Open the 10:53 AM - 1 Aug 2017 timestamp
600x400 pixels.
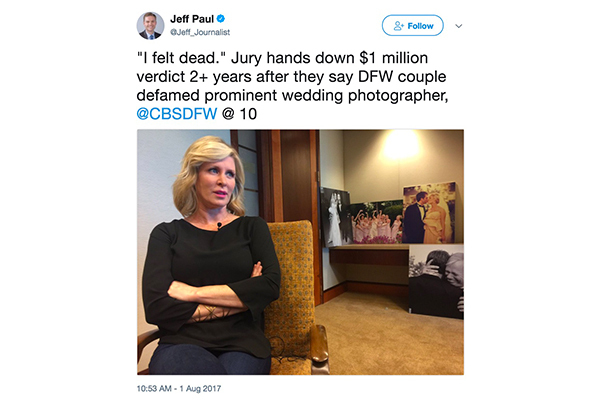179,389
